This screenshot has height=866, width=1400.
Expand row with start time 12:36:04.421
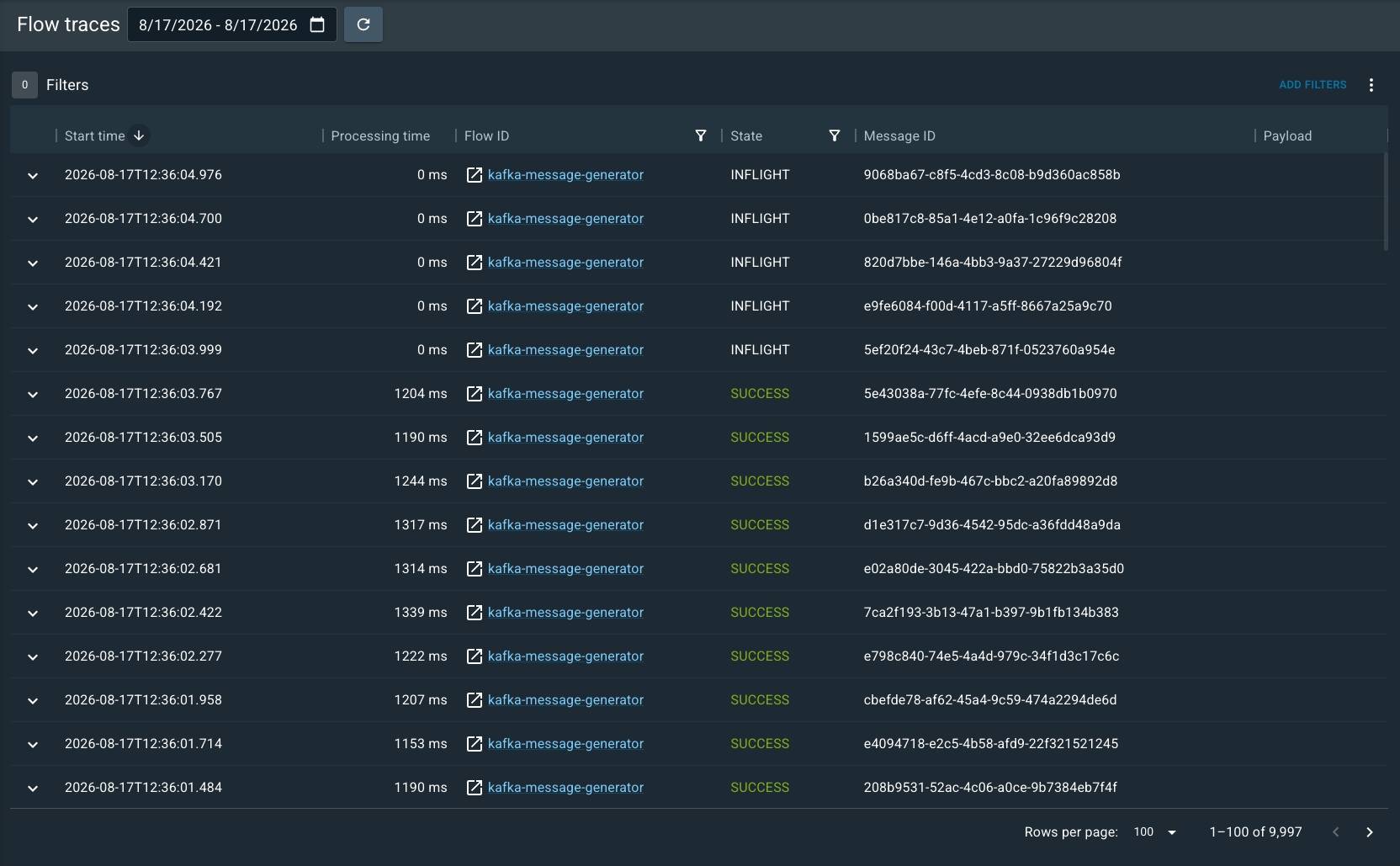tap(33, 263)
